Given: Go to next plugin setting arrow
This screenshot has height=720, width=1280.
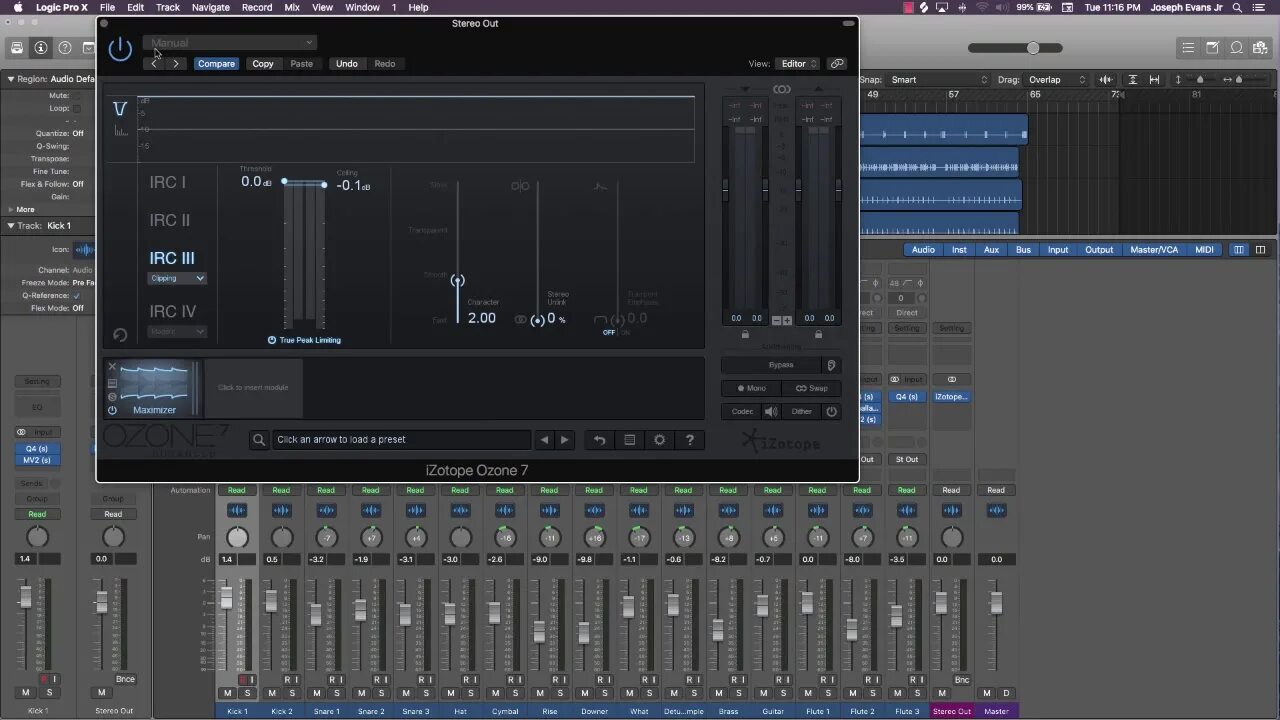Looking at the screenshot, I should pyautogui.click(x=176, y=64).
